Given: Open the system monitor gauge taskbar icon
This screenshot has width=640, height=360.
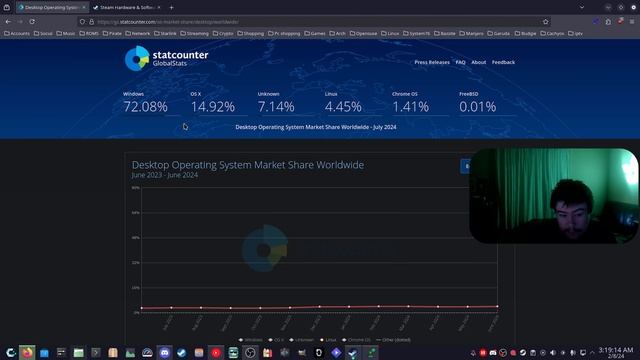Looking at the screenshot, I should point(147,353).
